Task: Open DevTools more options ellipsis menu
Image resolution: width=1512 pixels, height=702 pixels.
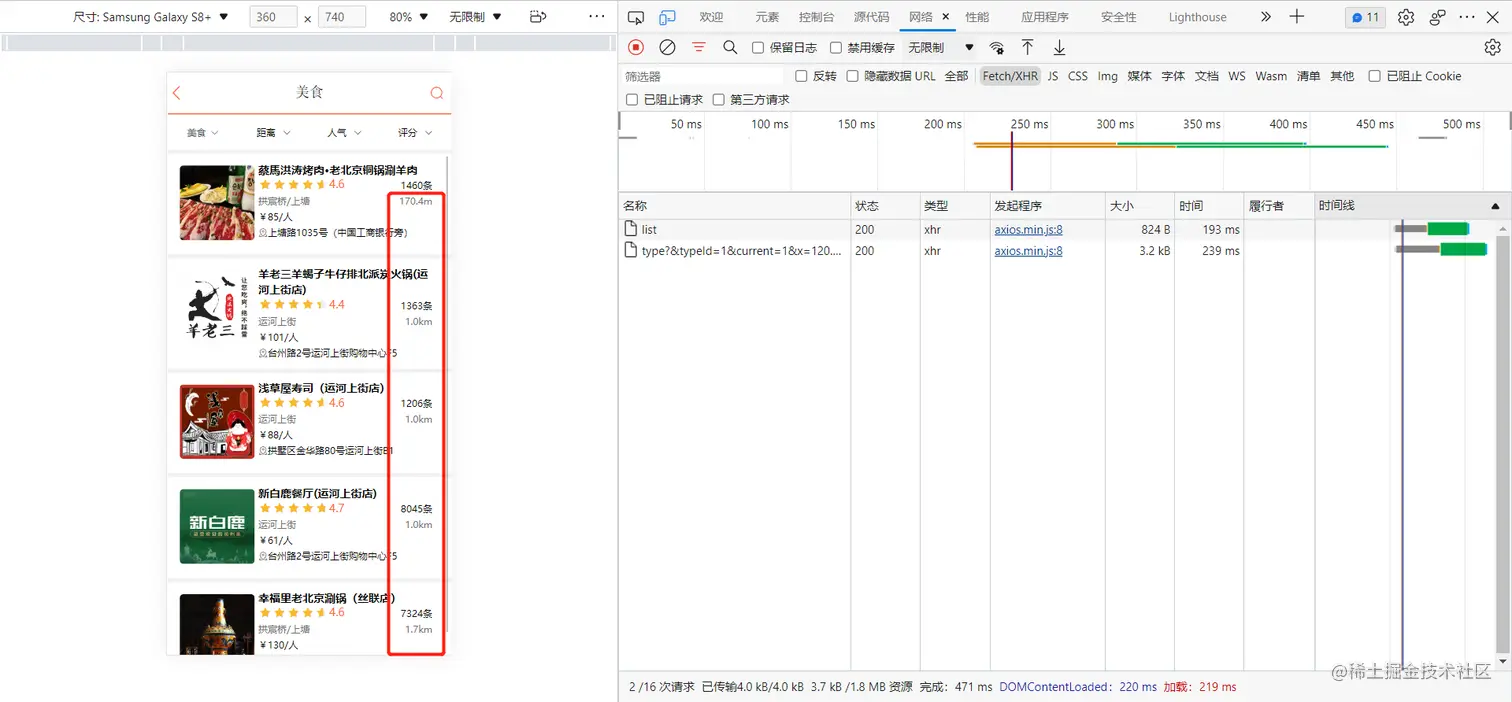Action: click(1467, 17)
